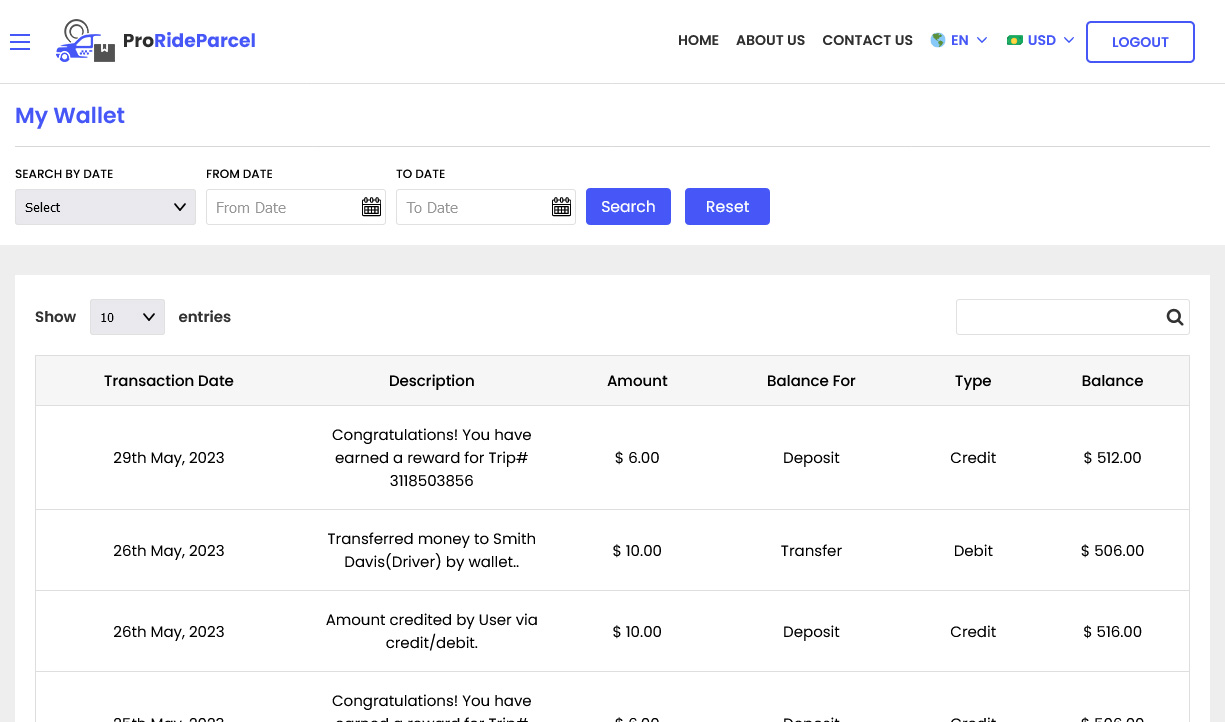Click the $ 506.00 balance in Debit row
The image size is (1225, 722).
coord(1112,551)
